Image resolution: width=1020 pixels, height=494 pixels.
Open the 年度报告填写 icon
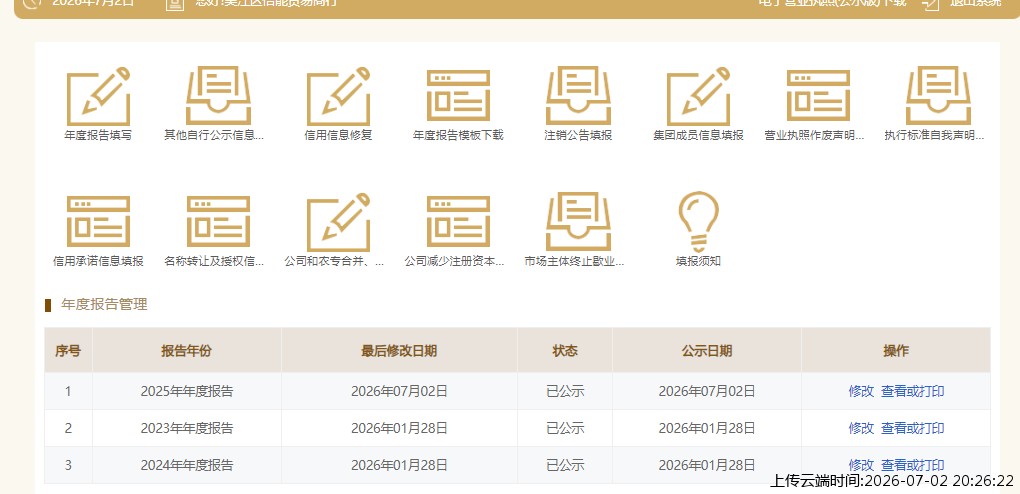pos(98,96)
